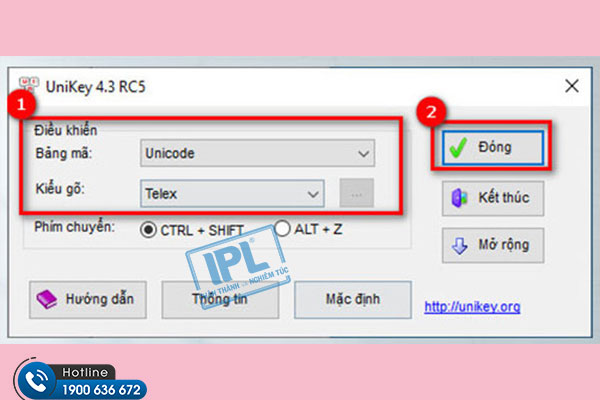Click the Bảng mã dropdown chevron arrow
Screen dimensions: 600x400
tap(364, 154)
